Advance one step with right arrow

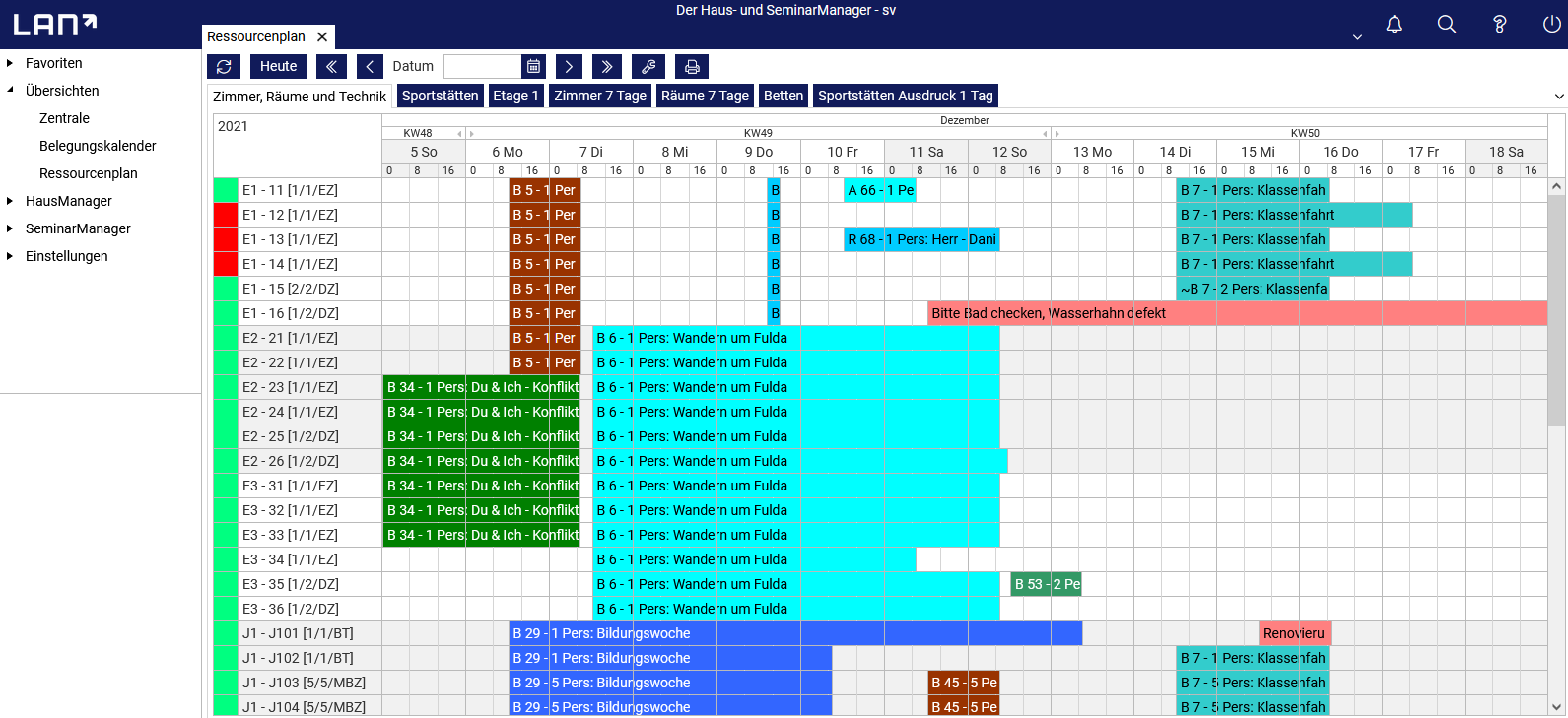point(569,66)
